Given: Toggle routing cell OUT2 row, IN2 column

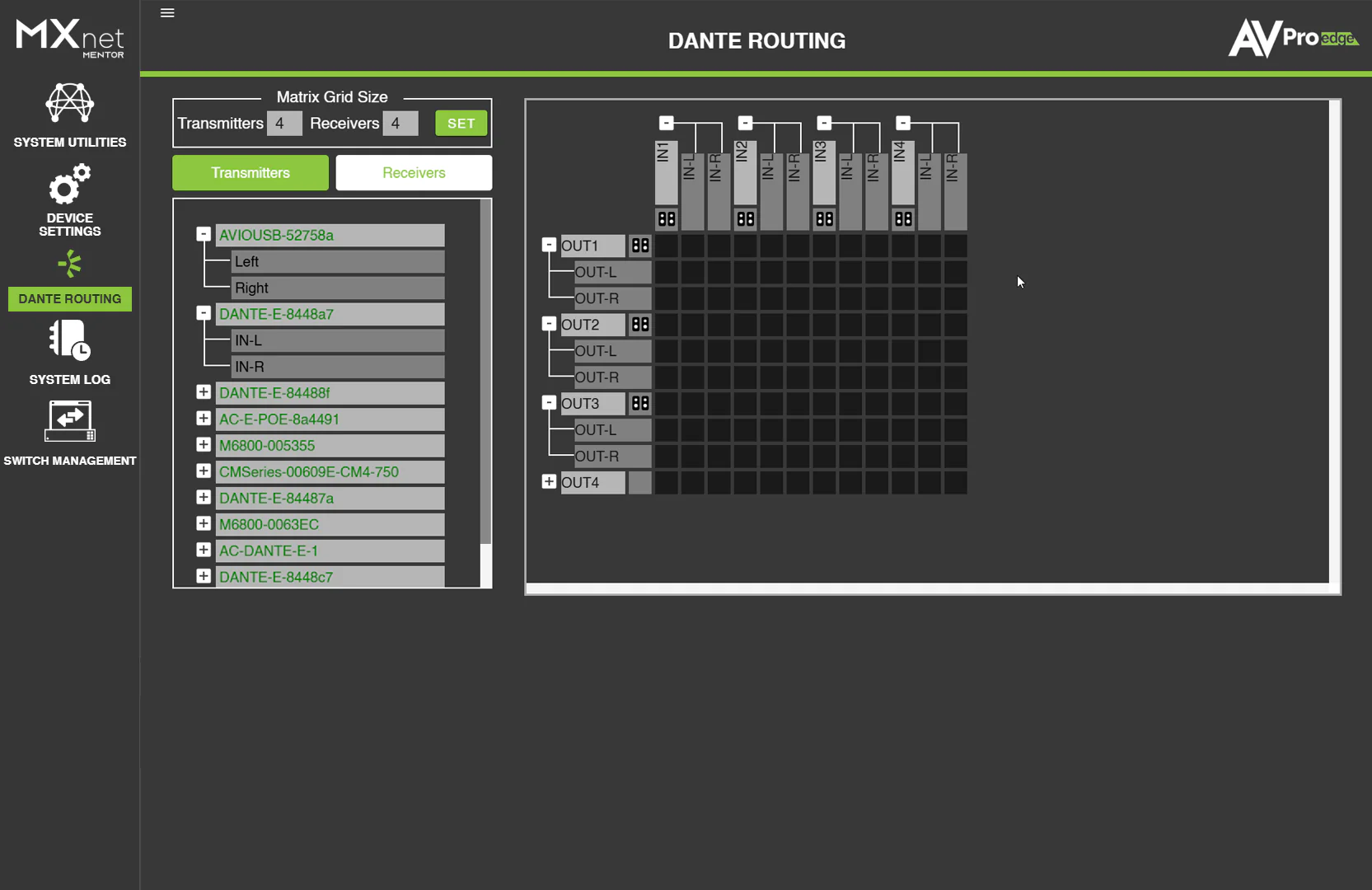Looking at the screenshot, I should pyautogui.click(x=746, y=325).
